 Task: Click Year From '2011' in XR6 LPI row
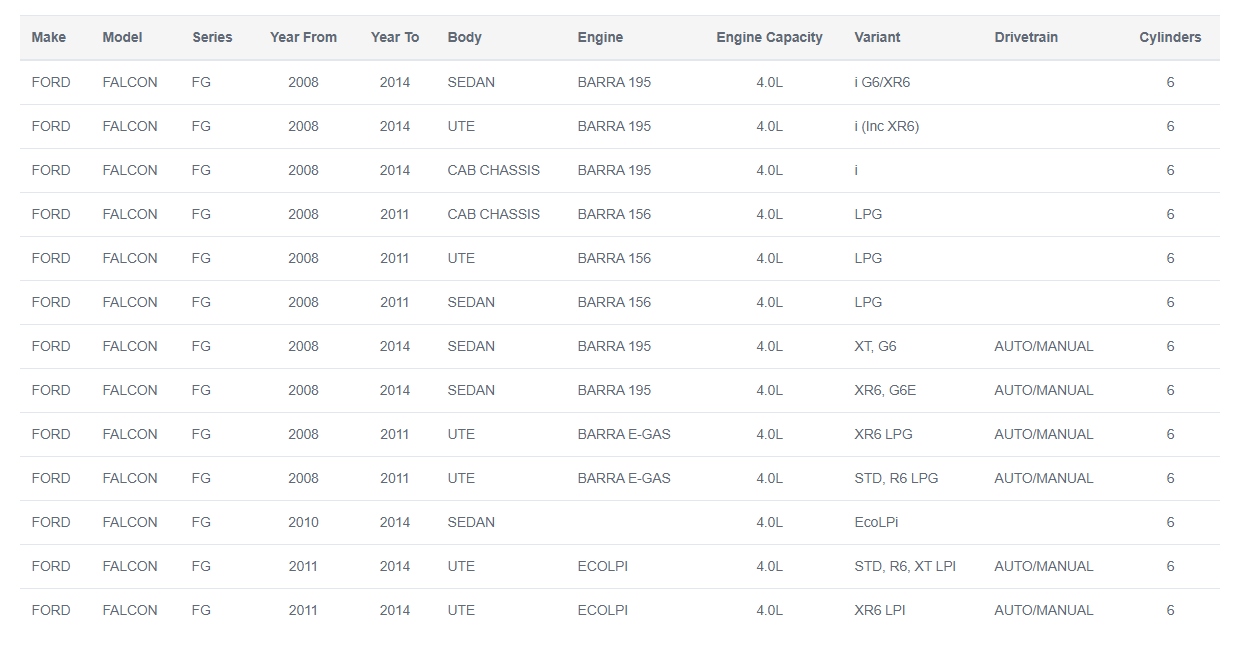click(x=303, y=610)
